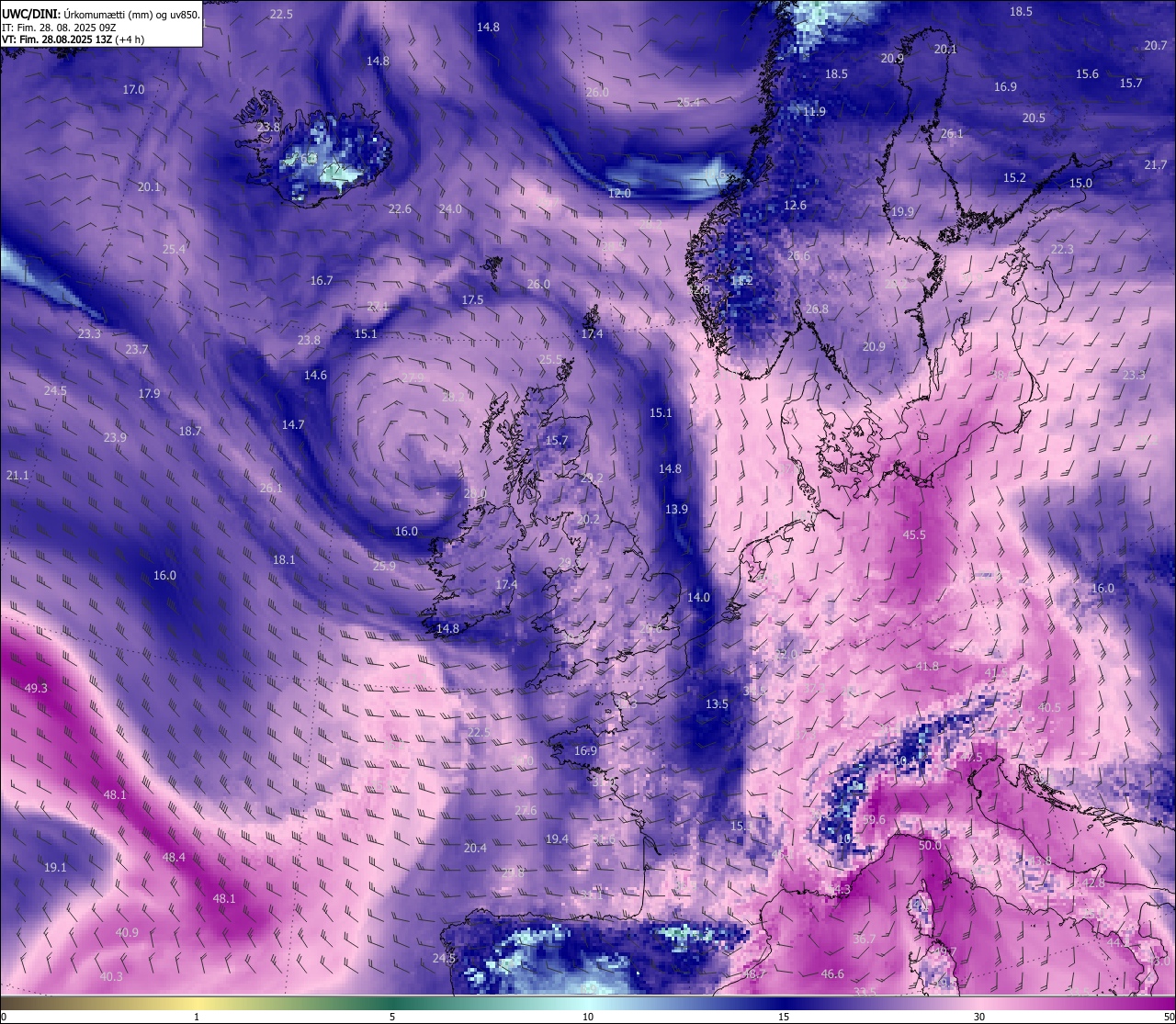Click the 40.9 value on the map

click(127, 932)
